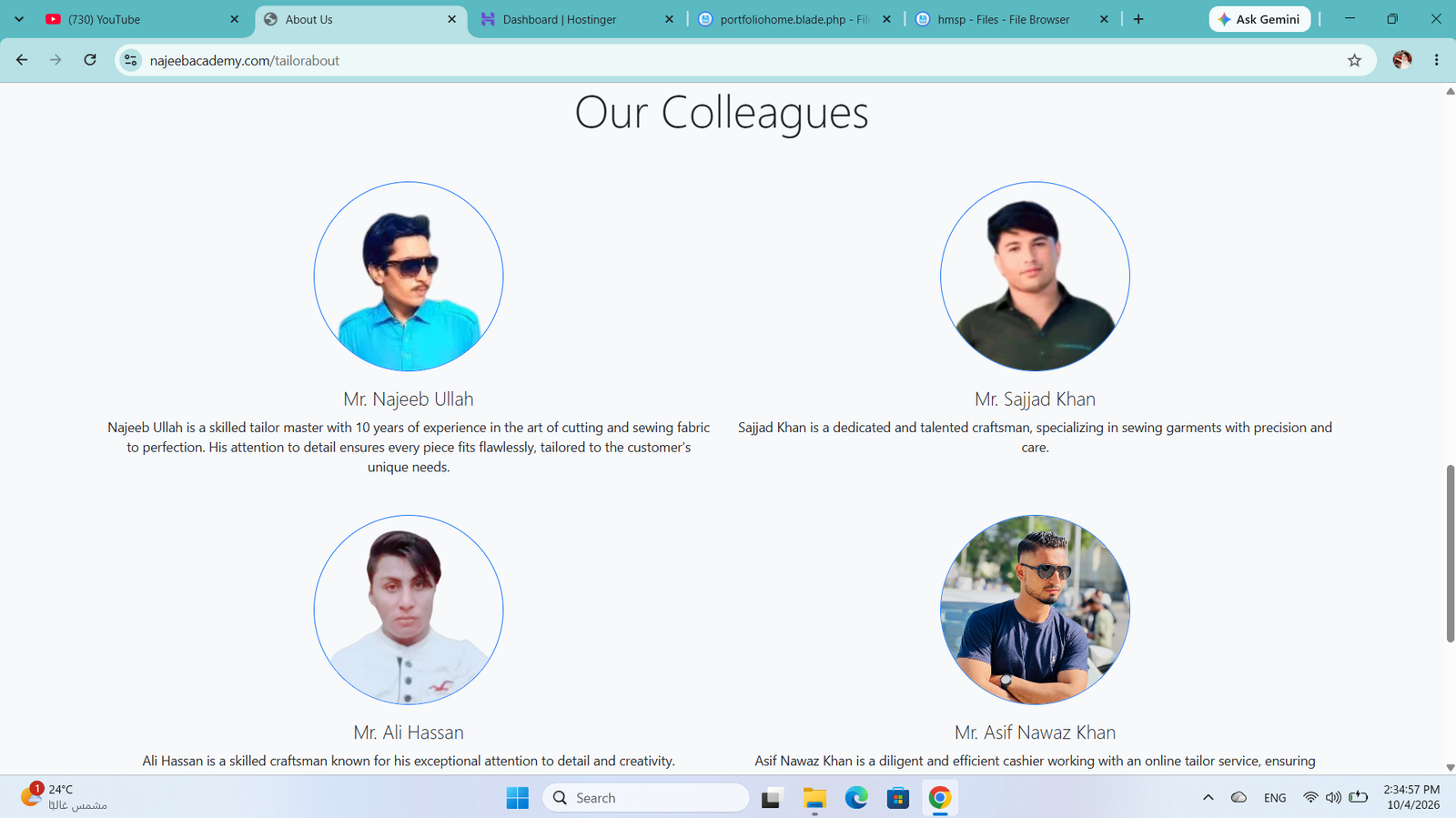
Task: Go back using the browser back arrow
Action: coord(22,60)
